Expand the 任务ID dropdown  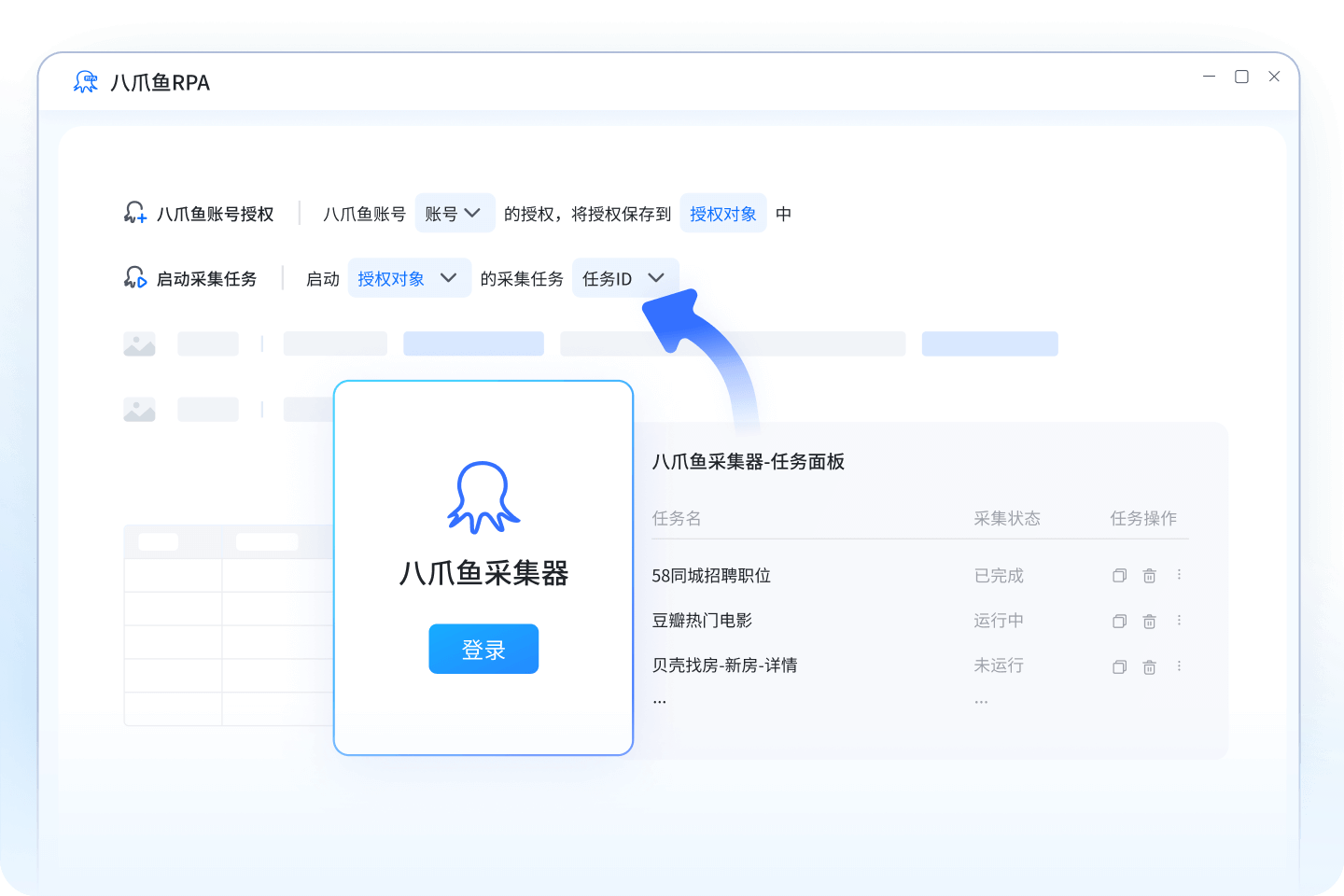pos(624,278)
